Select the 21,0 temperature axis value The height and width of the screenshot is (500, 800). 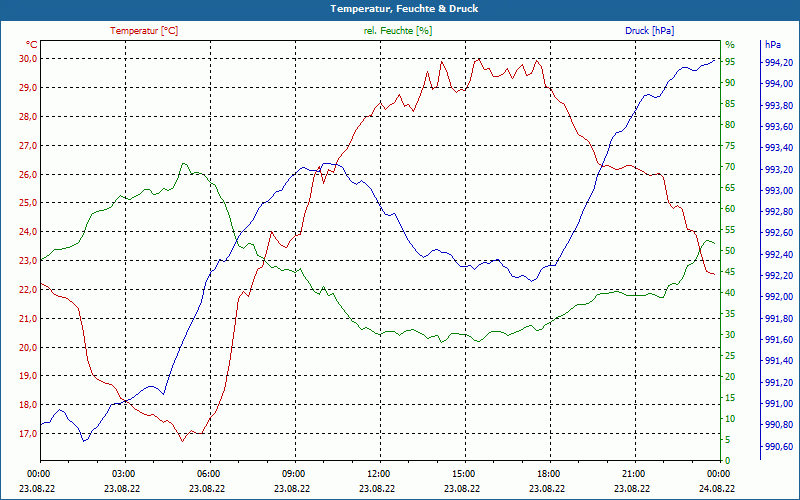(x=29, y=319)
